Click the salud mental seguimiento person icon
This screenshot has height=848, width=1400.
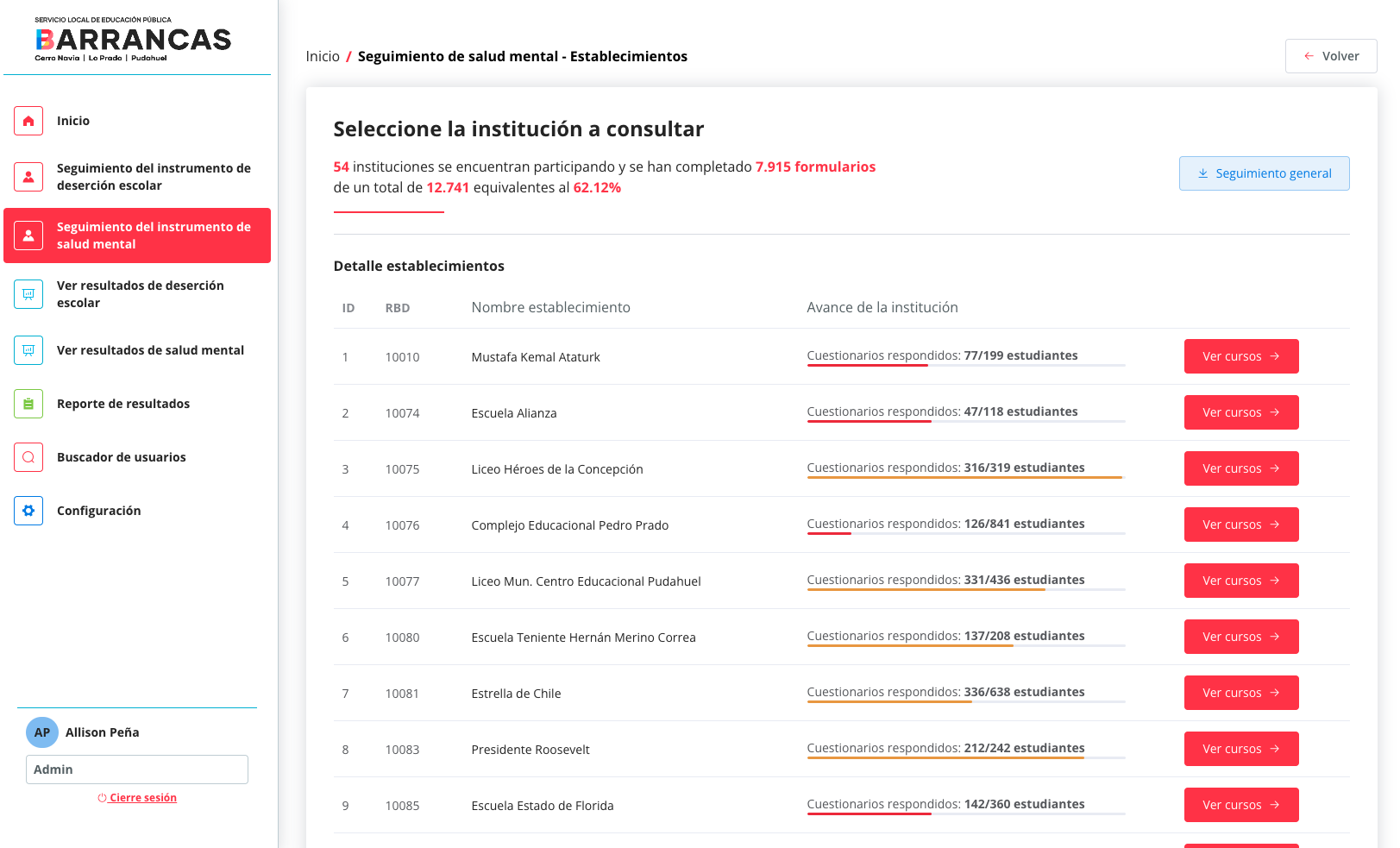(x=28, y=236)
